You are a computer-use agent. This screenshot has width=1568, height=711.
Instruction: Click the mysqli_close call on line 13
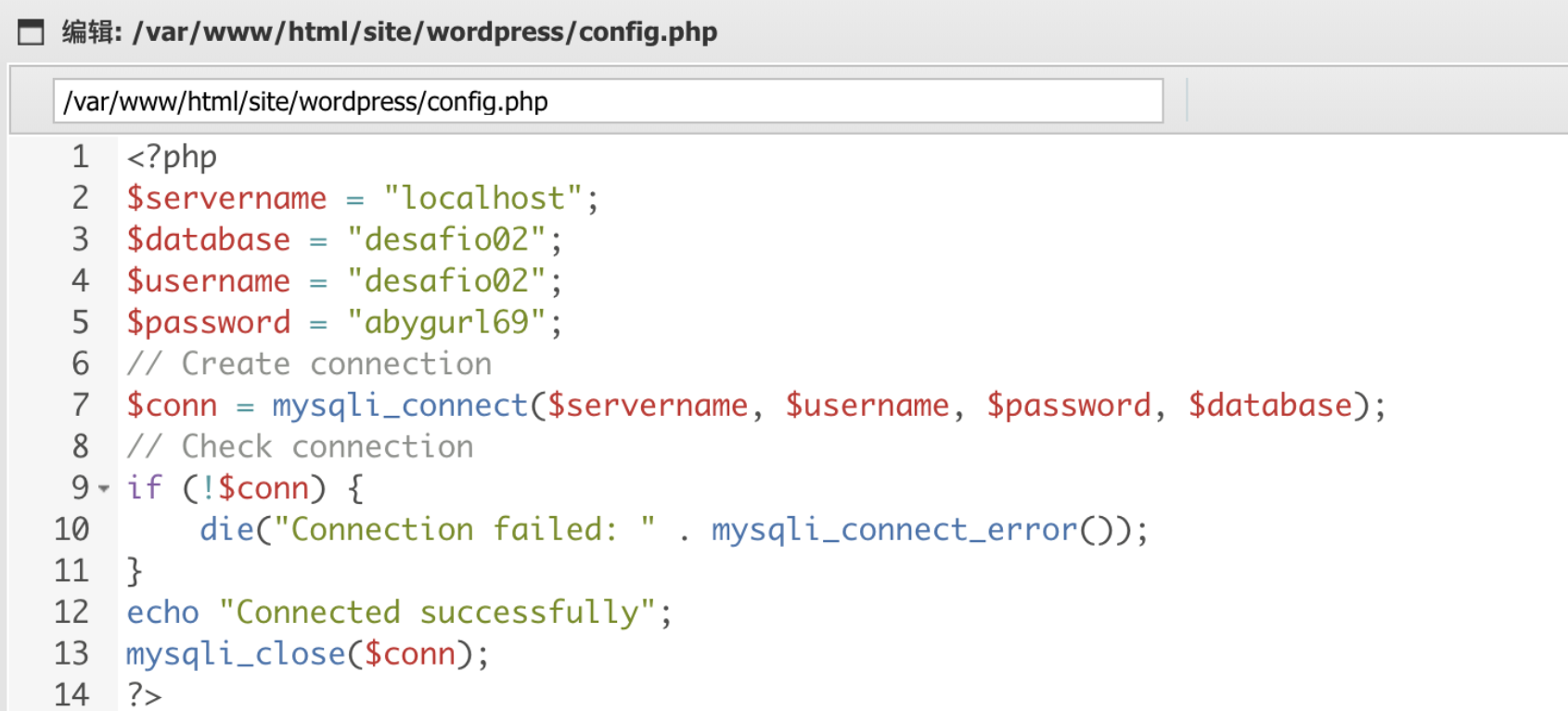(236, 654)
